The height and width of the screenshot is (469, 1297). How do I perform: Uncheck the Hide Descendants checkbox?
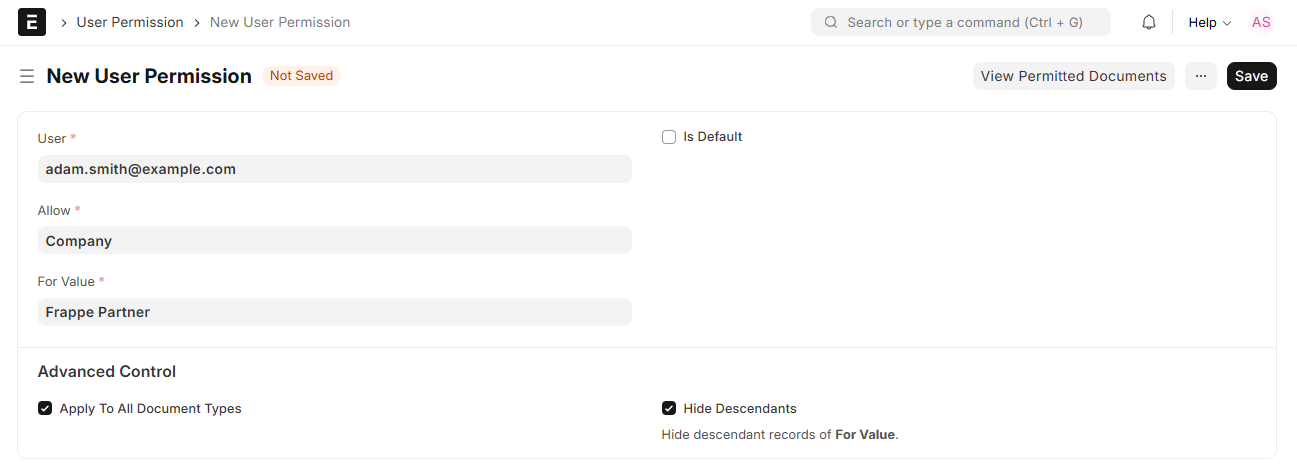pos(669,408)
